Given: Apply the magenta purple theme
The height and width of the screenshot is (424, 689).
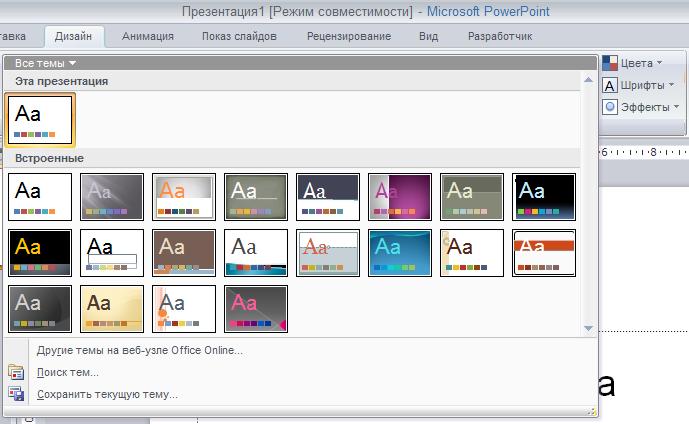Looking at the screenshot, I should click(x=400, y=196).
